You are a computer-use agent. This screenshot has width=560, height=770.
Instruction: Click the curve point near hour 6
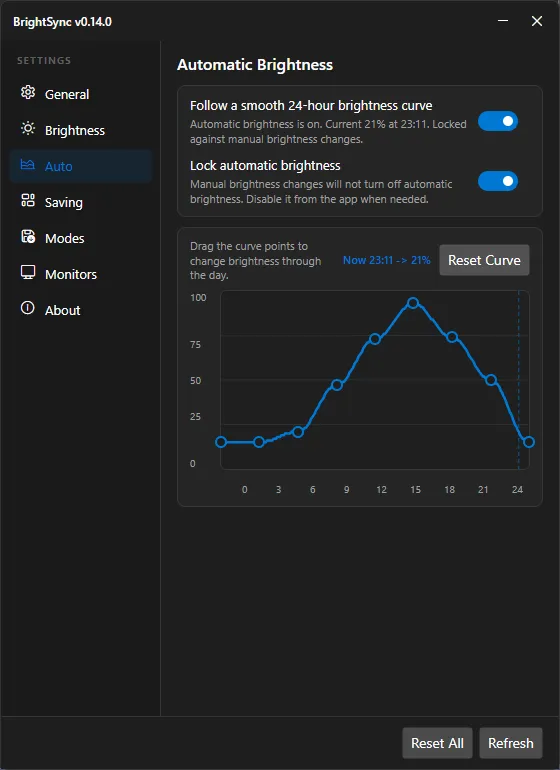298,432
